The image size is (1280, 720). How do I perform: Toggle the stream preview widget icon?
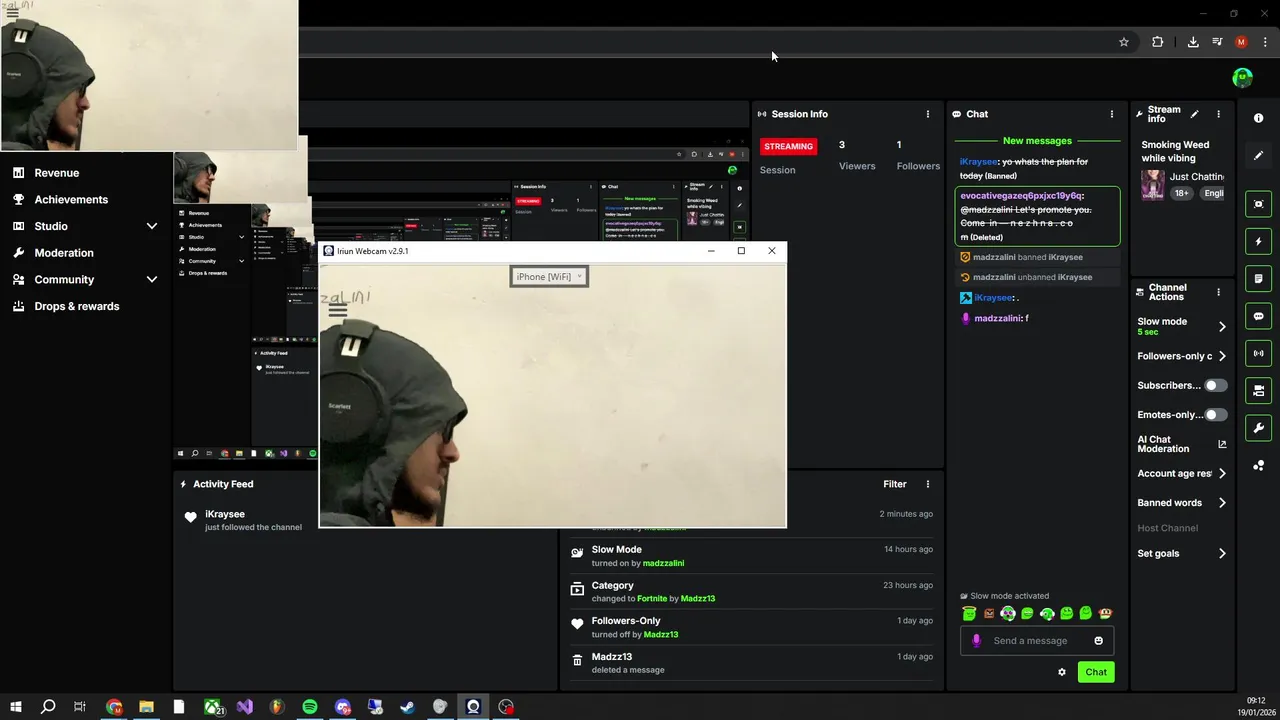pyautogui.click(x=1258, y=204)
